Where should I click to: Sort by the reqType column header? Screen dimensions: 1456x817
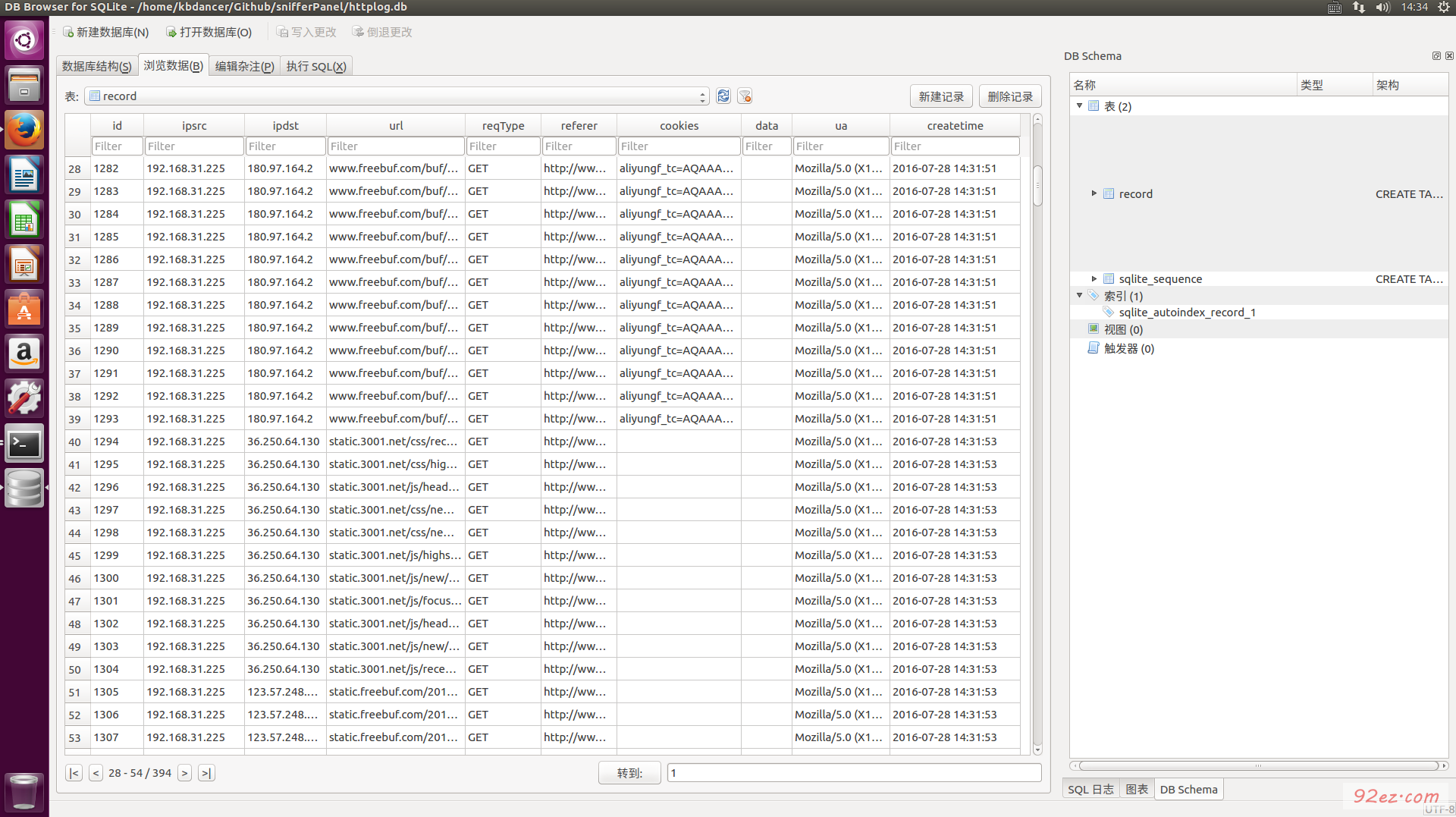(503, 125)
